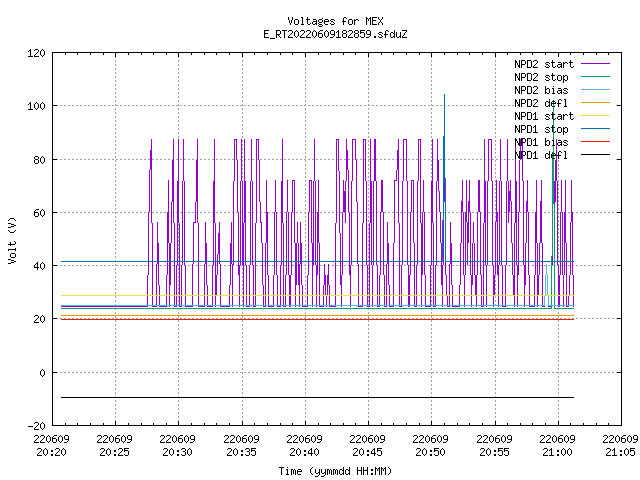The height and width of the screenshot is (480, 640).
Task: Click the flat black line near -10 V
Action: pos(317,397)
